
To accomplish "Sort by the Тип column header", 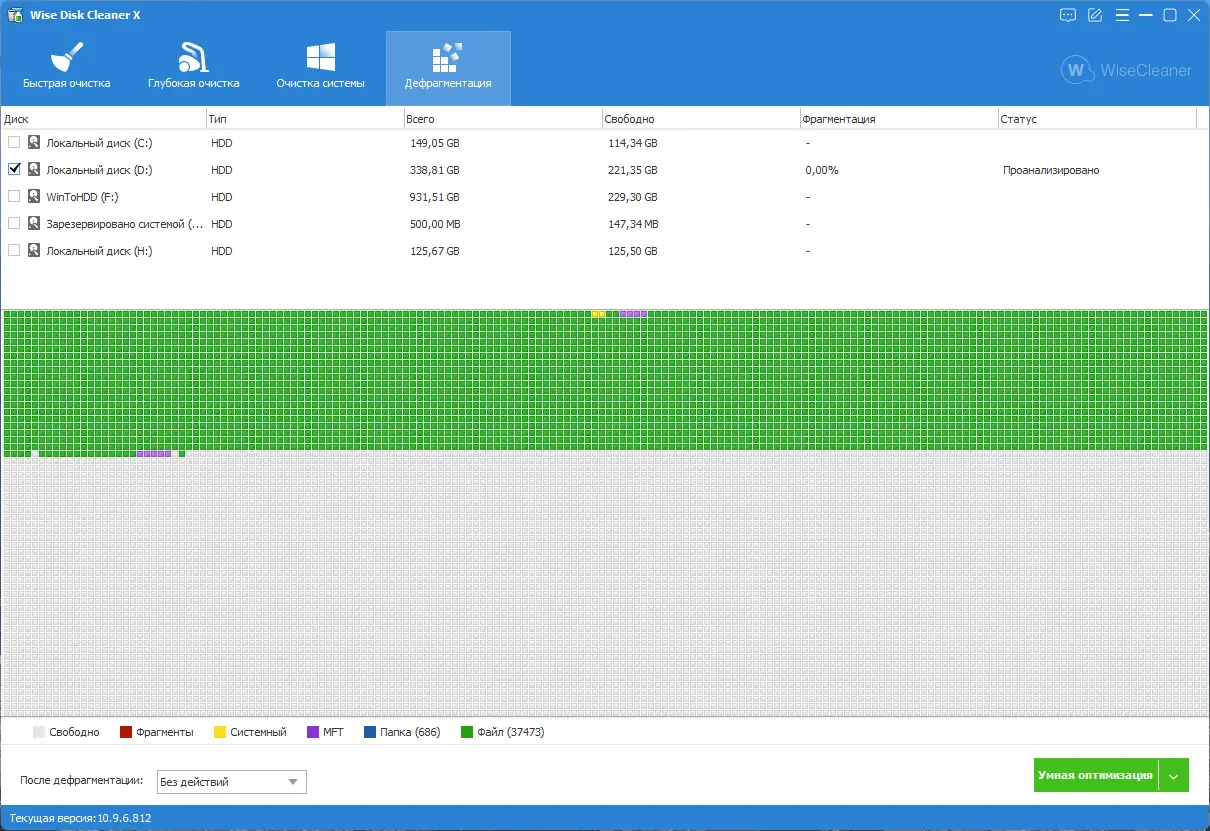I will pos(304,119).
